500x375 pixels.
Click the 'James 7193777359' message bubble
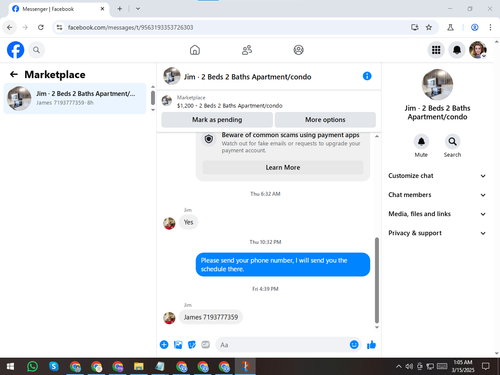pos(211,317)
